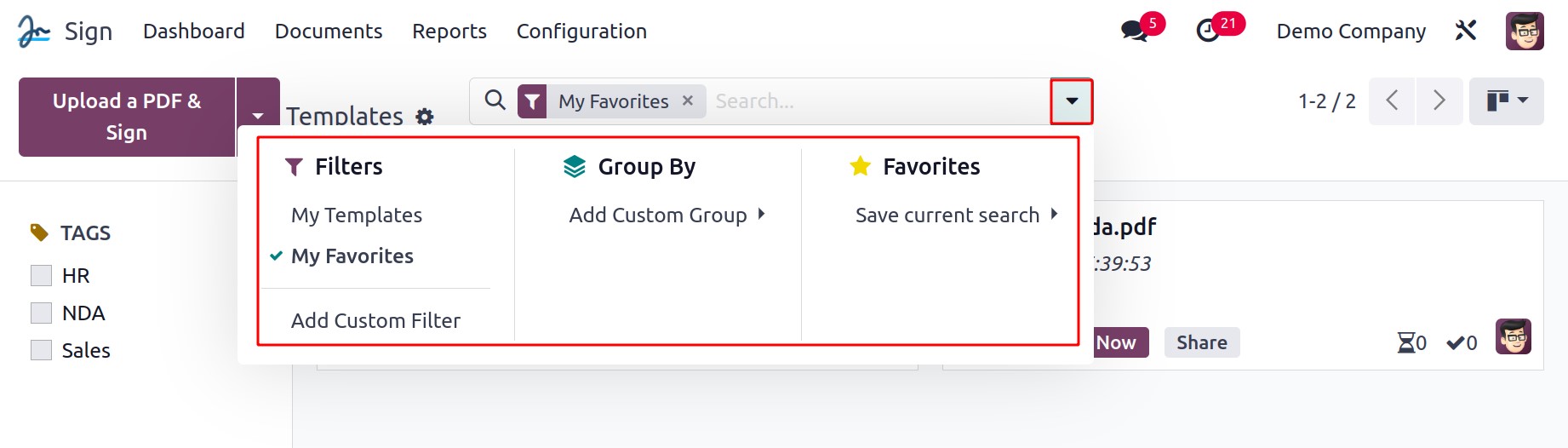Open the activities clock icon
The image size is (1568, 448).
click(x=1207, y=32)
